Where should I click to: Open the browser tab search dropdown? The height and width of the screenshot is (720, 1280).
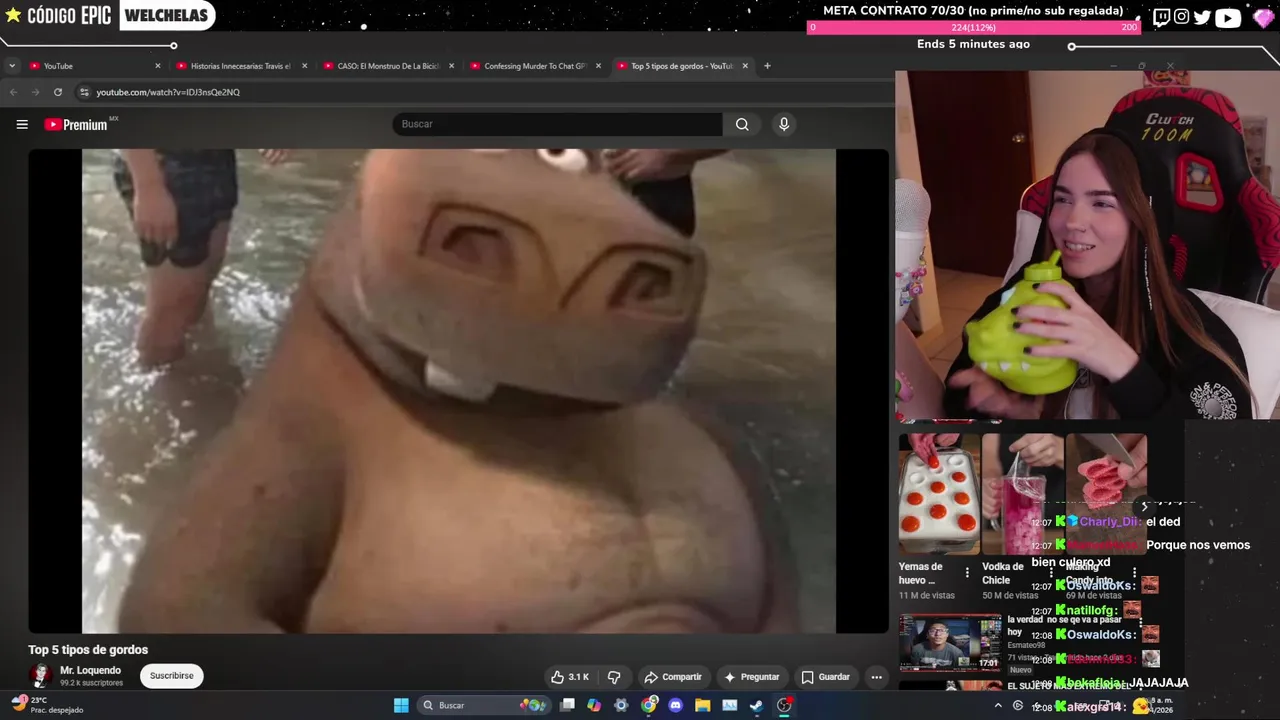point(11,66)
